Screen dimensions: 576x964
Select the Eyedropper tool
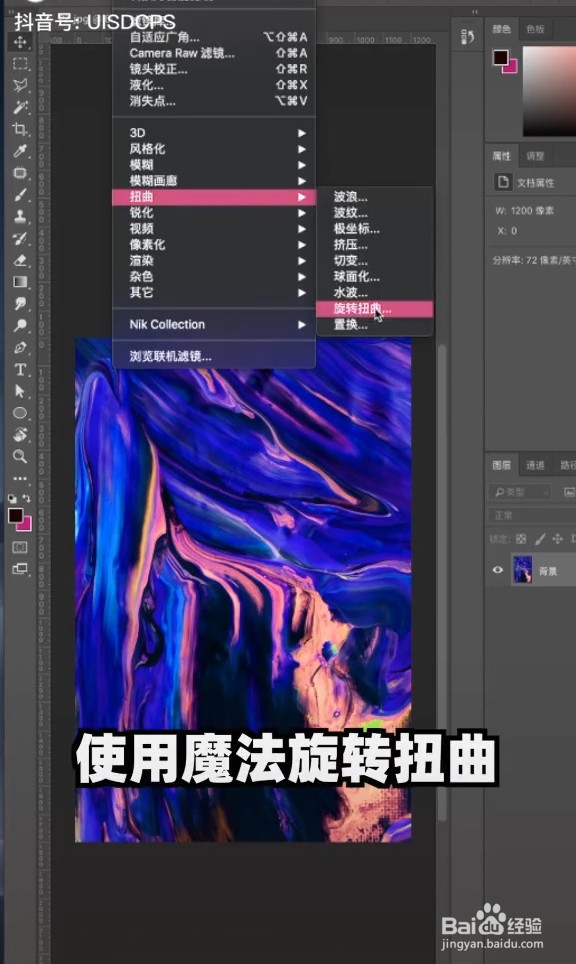[x=20, y=151]
